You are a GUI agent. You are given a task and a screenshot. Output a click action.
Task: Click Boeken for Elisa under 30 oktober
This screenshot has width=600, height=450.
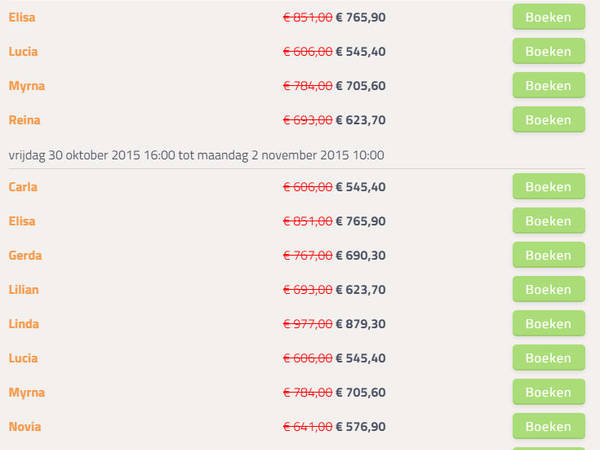coord(549,220)
